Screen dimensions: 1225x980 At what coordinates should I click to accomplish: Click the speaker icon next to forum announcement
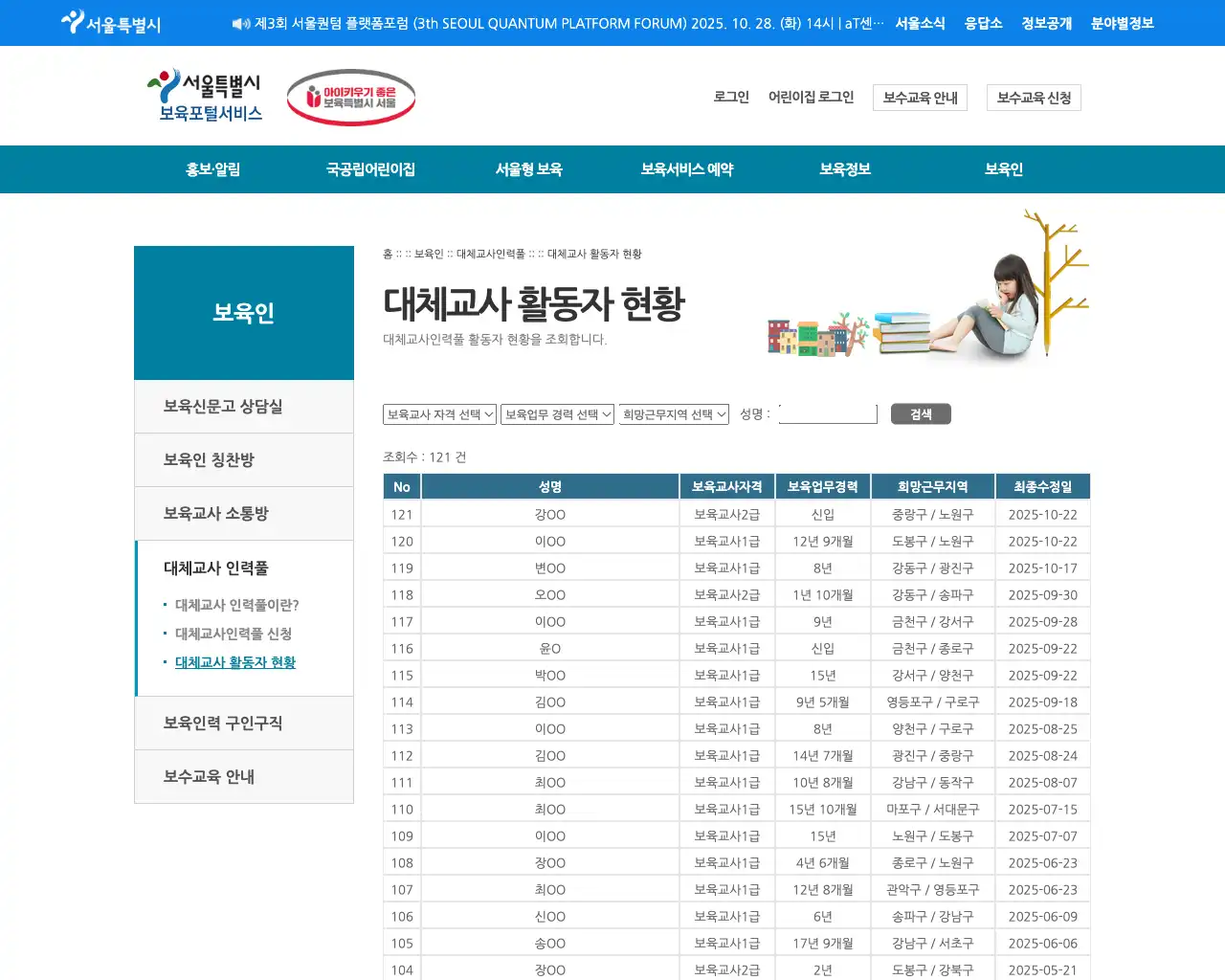click(x=239, y=24)
